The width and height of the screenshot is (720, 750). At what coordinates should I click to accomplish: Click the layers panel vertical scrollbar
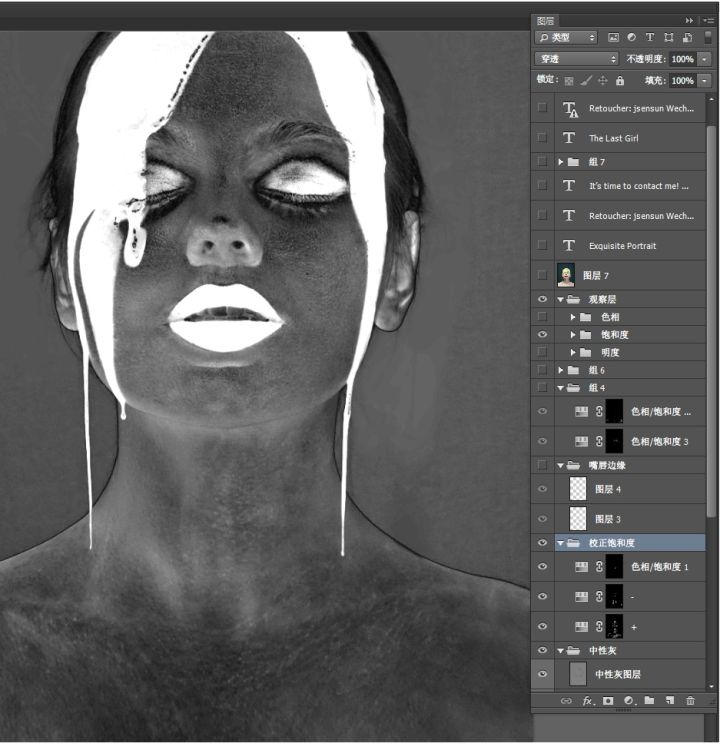(711, 323)
